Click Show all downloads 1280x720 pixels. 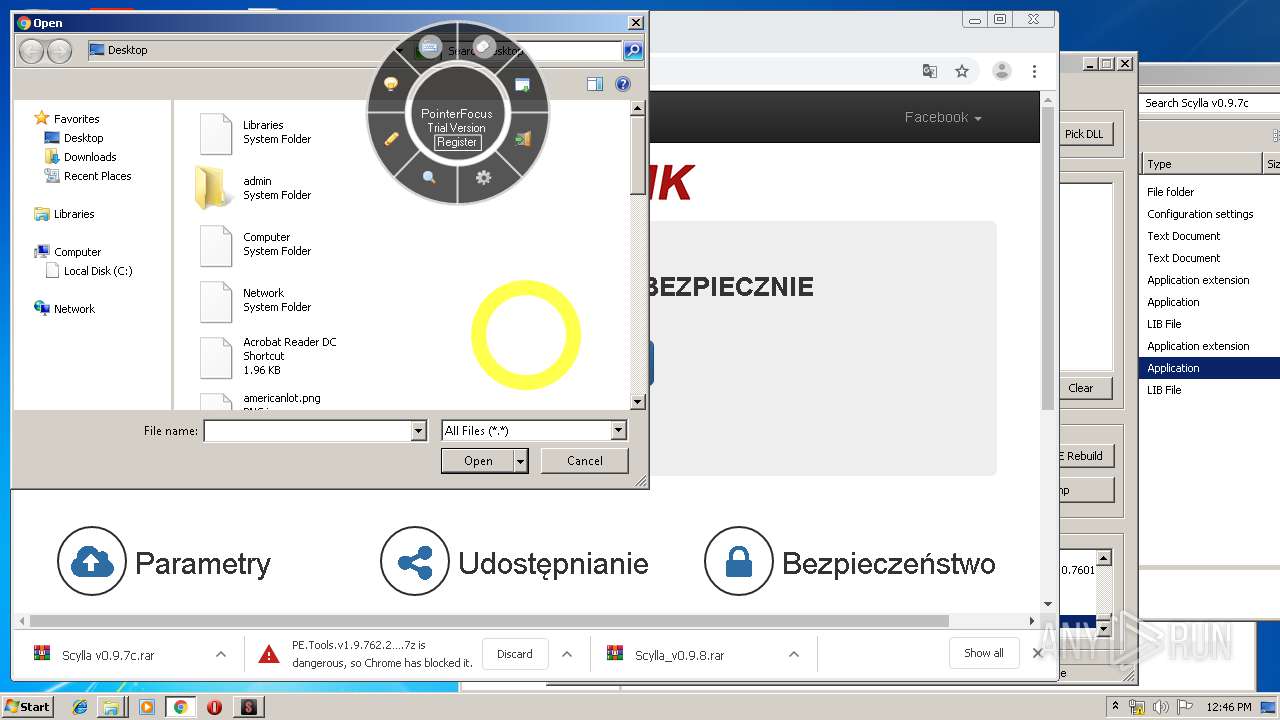984,653
